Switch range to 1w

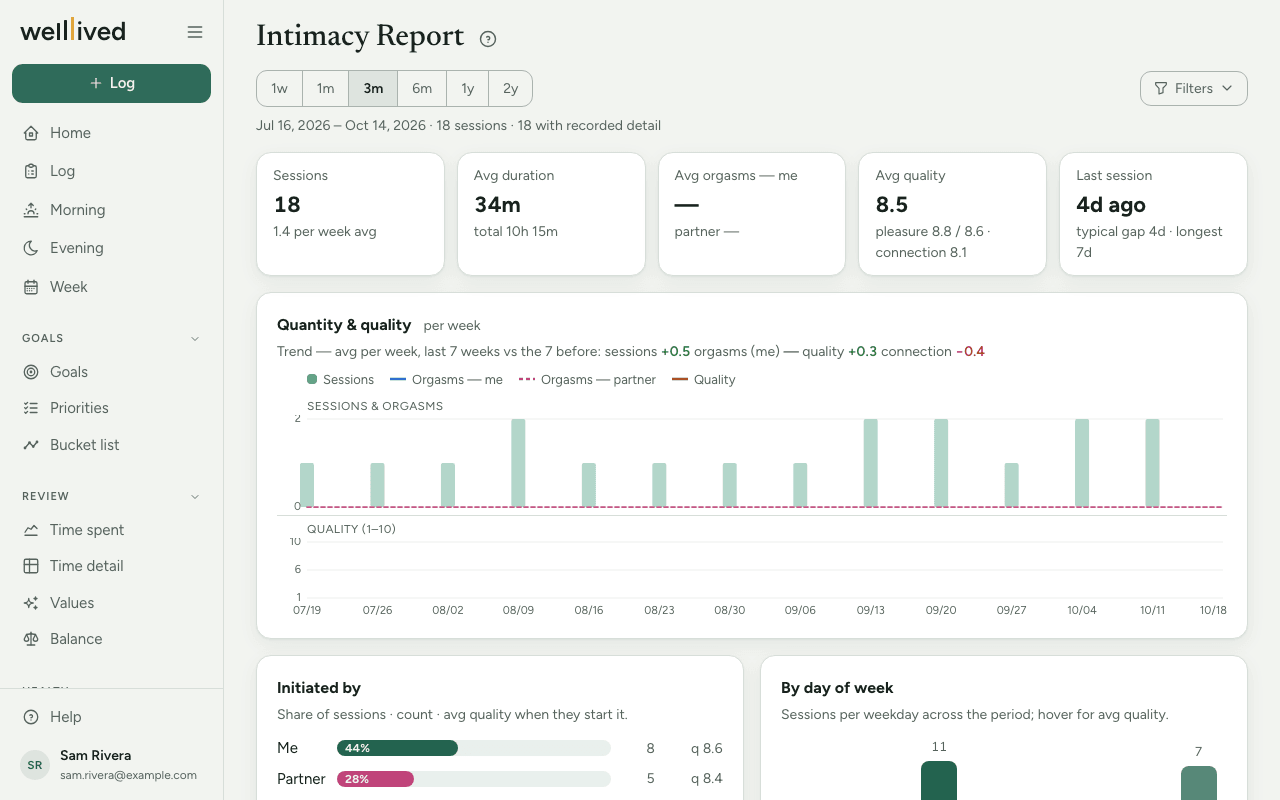(x=280, y=88)
